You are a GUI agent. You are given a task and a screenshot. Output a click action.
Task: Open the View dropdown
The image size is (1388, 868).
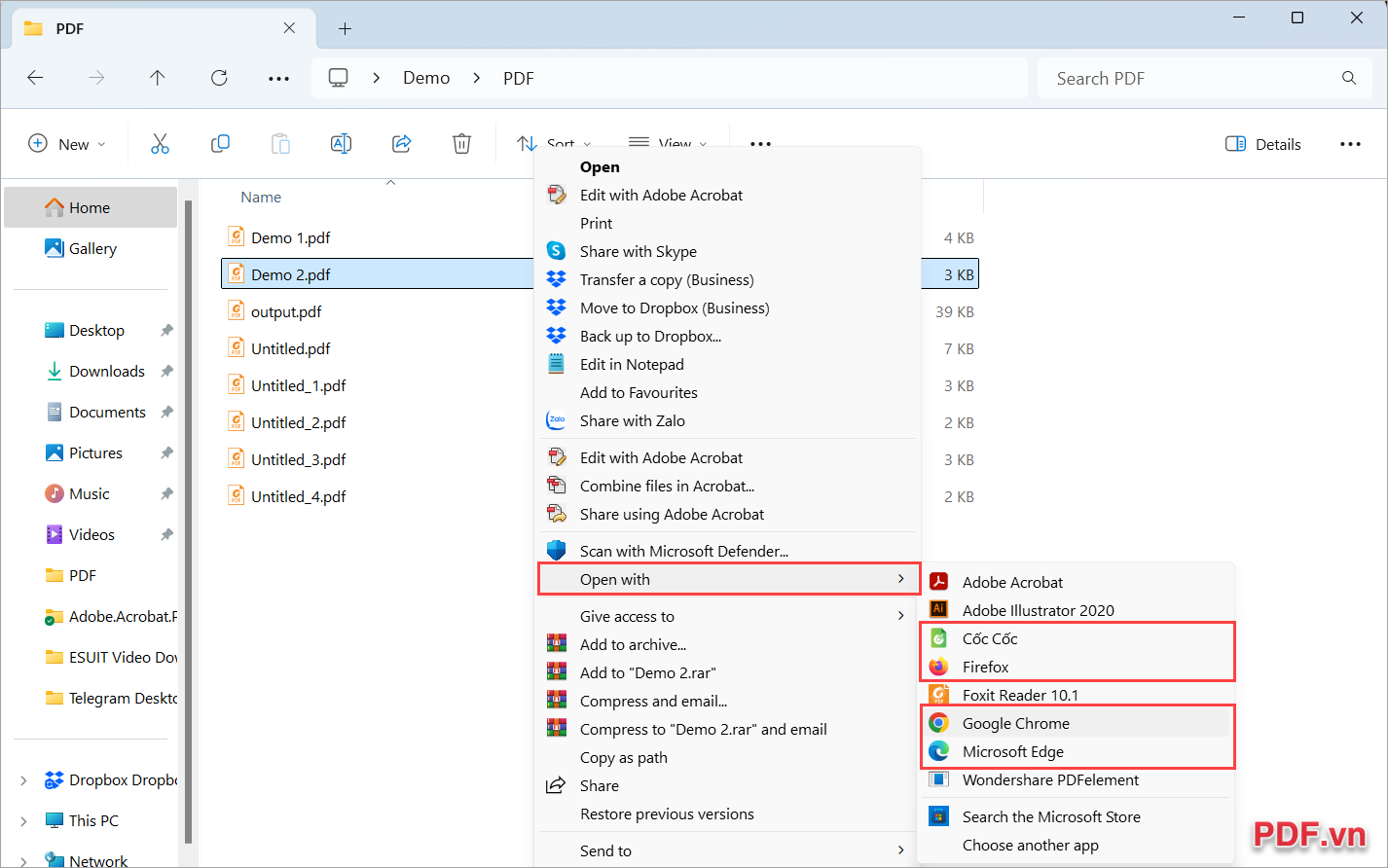(x=668, y=144)
